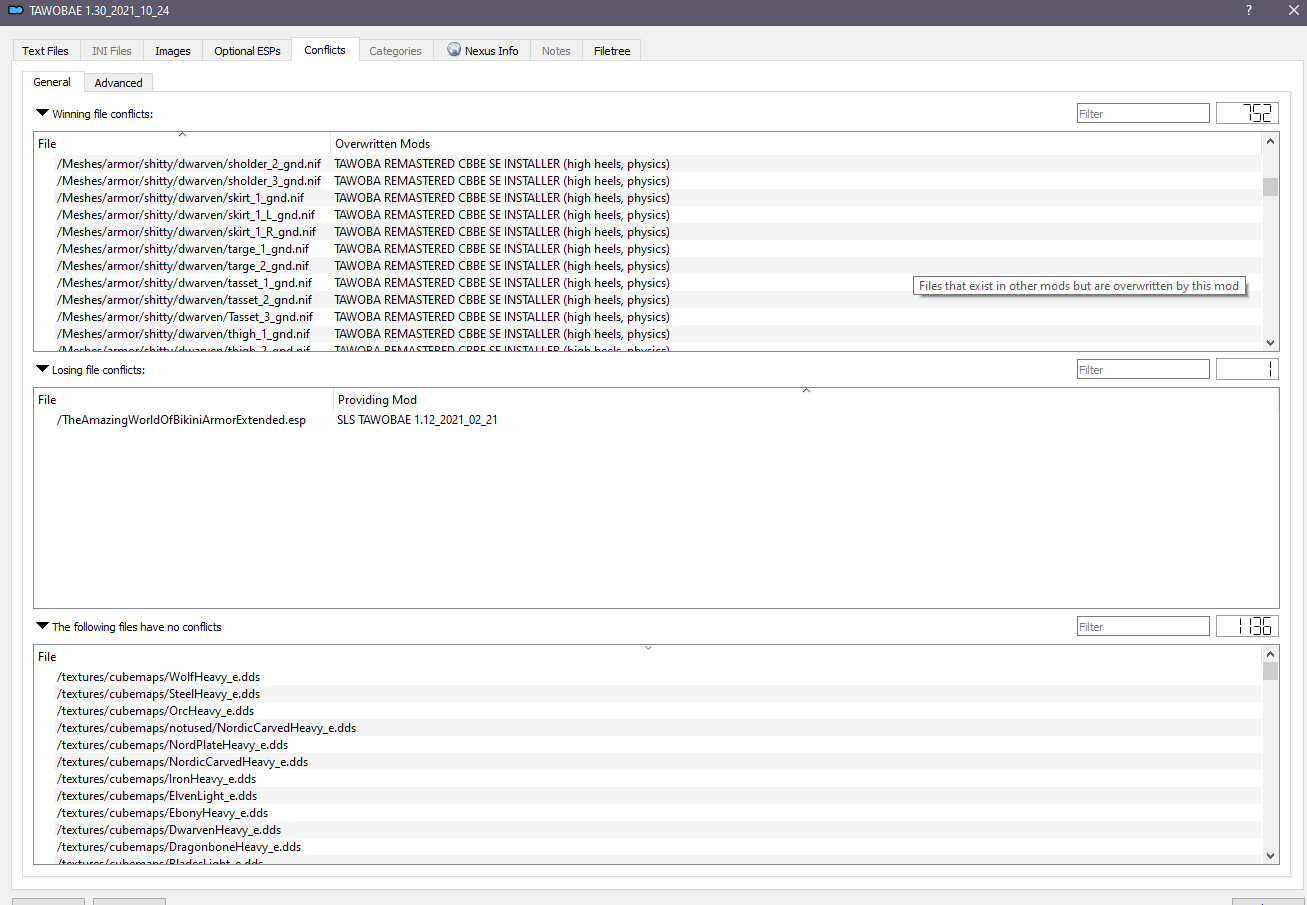Switch to the Advanced conflicts sub-tab
The height and width of the screenshot is (905, 1307).
(118, 83)
